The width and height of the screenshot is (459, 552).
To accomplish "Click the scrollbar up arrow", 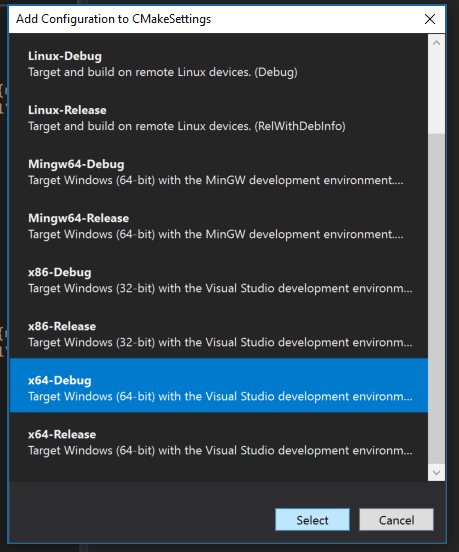I will [x=436, y=43].
